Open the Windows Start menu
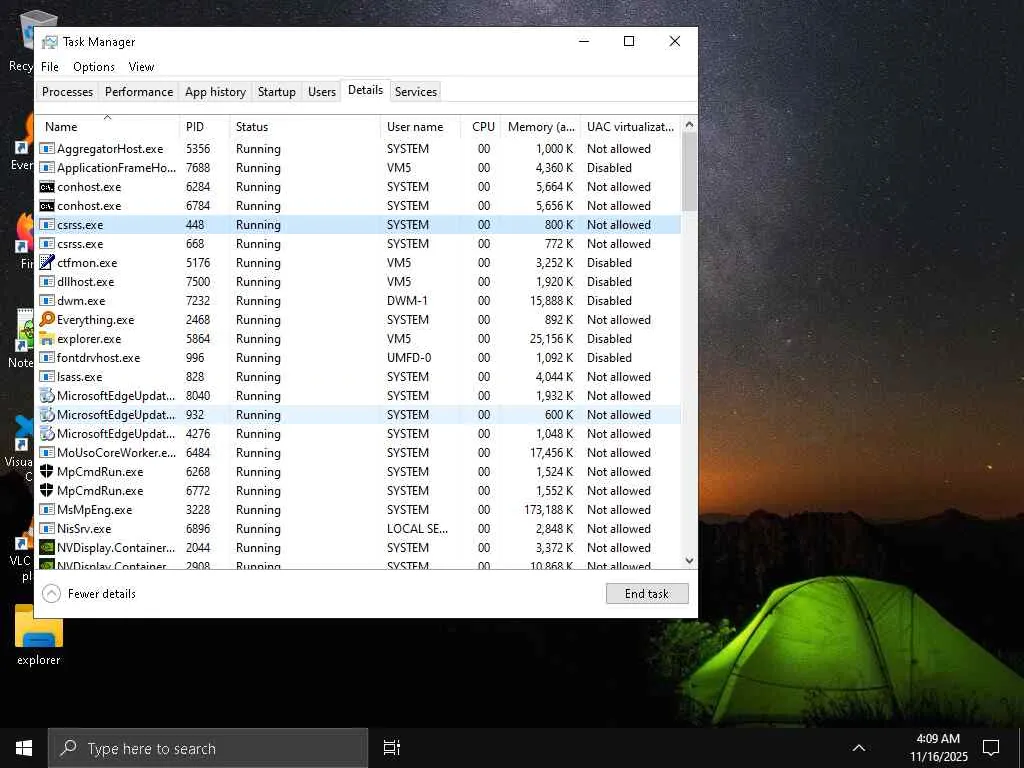Viewport: 1024px width, 768px height. pyautogui.click(x=24, y=748)
